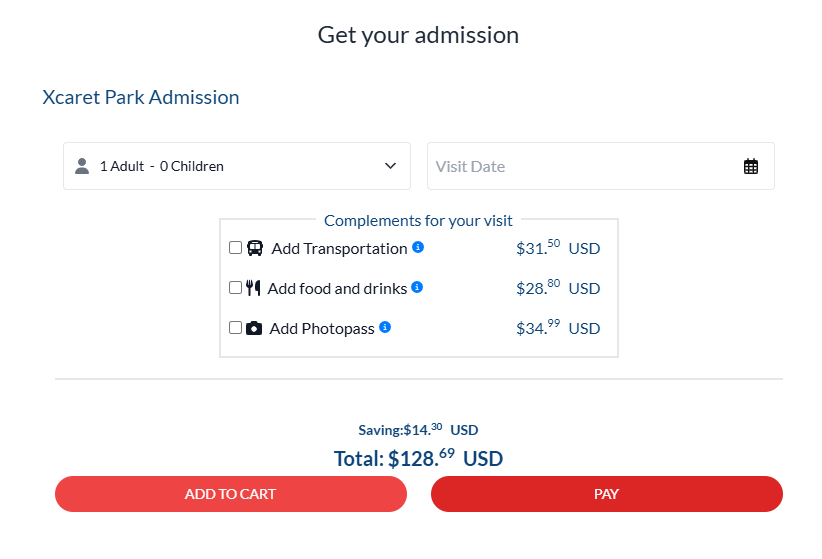Expand the 1 Adult - 0 Children dropdown
This screenshot has width=822, height=559.
(237, 166)
